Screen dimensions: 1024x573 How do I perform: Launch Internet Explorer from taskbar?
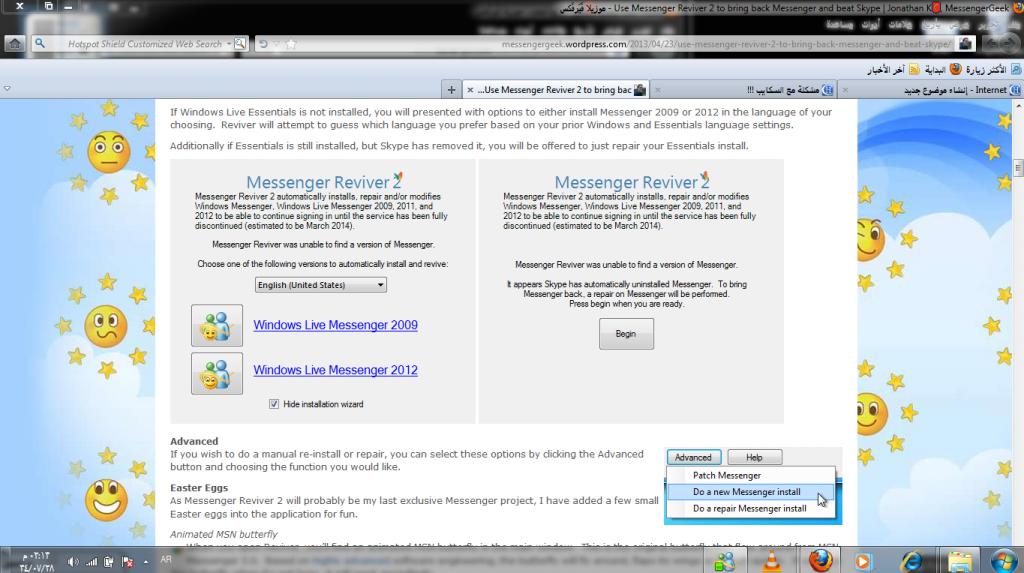coord(911,559)
